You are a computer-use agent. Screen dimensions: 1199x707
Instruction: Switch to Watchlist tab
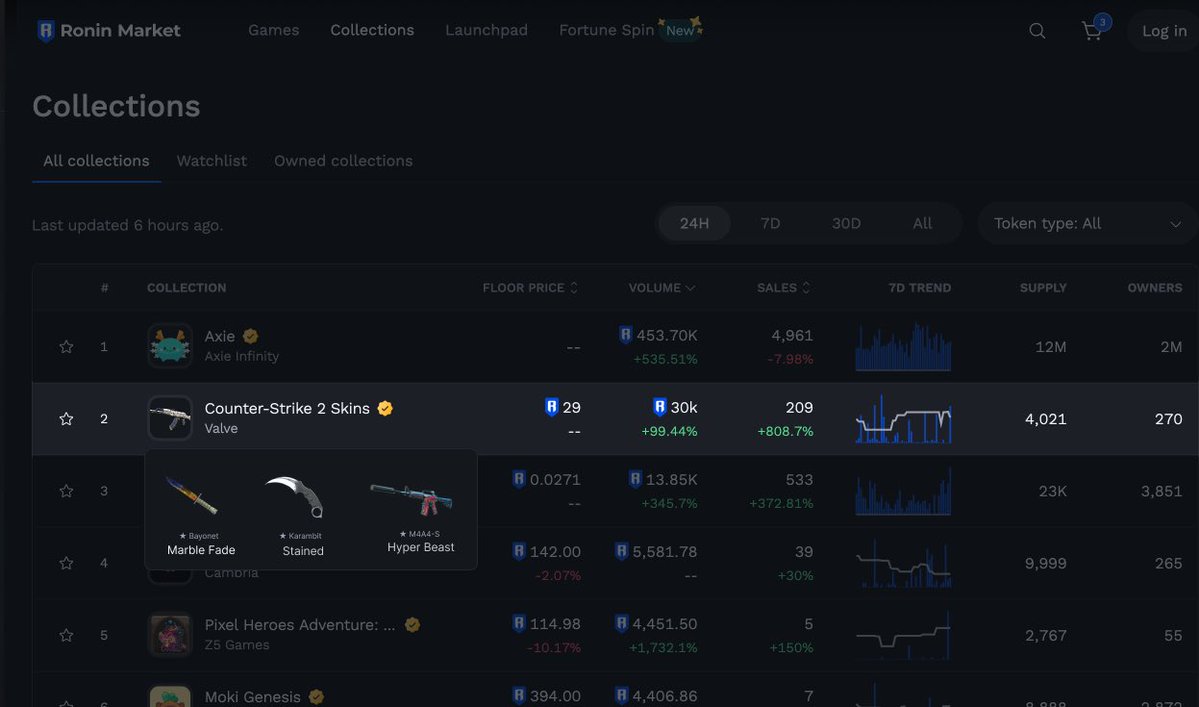(212, 161)
